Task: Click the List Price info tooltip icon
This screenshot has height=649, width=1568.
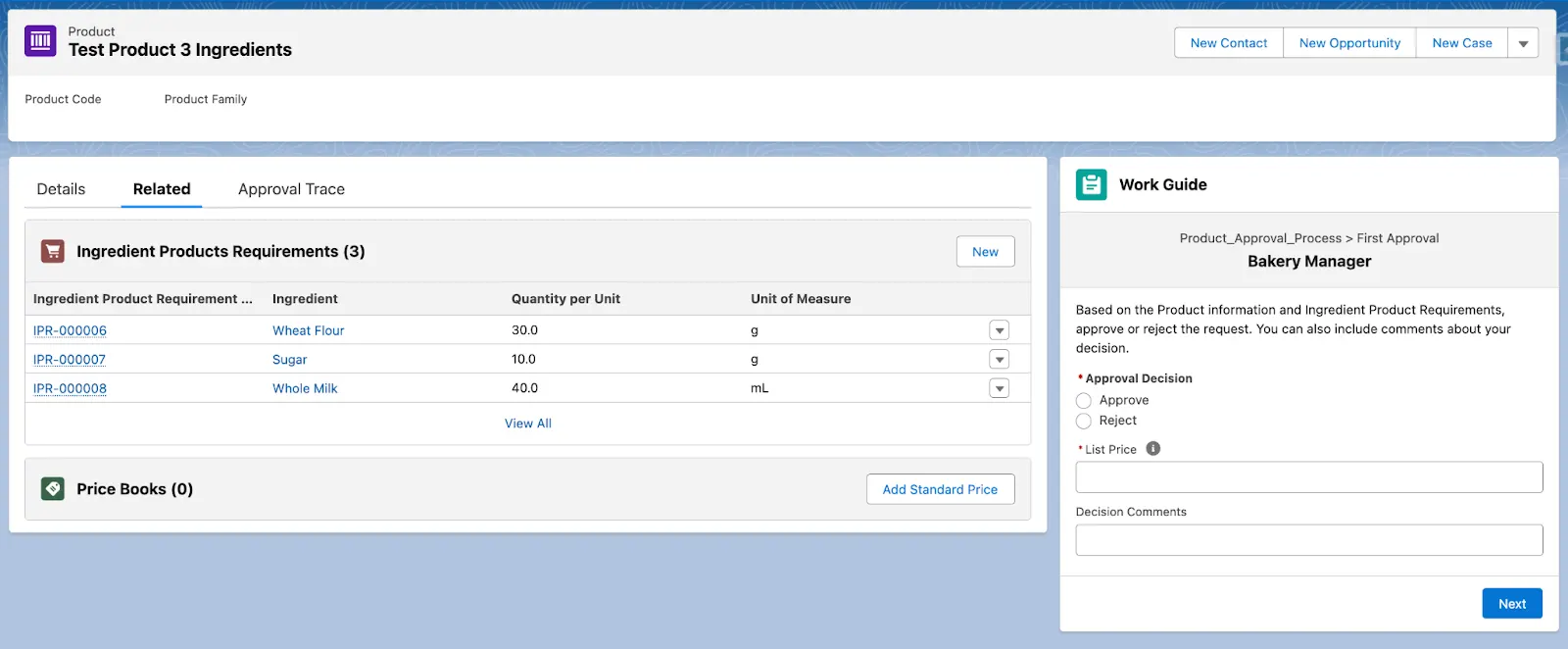Action: point(1153,449)
